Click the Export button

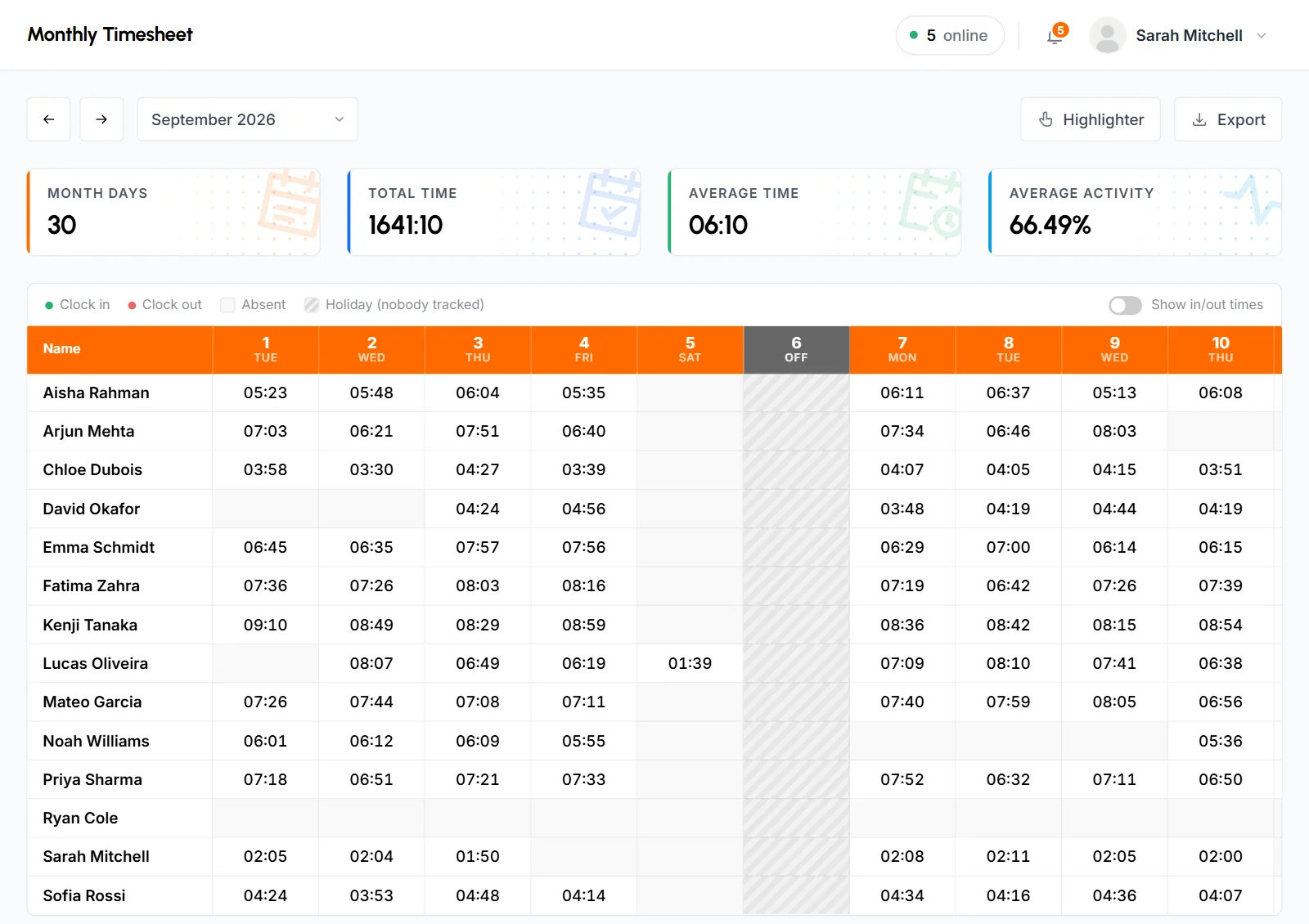[1228, 119]
